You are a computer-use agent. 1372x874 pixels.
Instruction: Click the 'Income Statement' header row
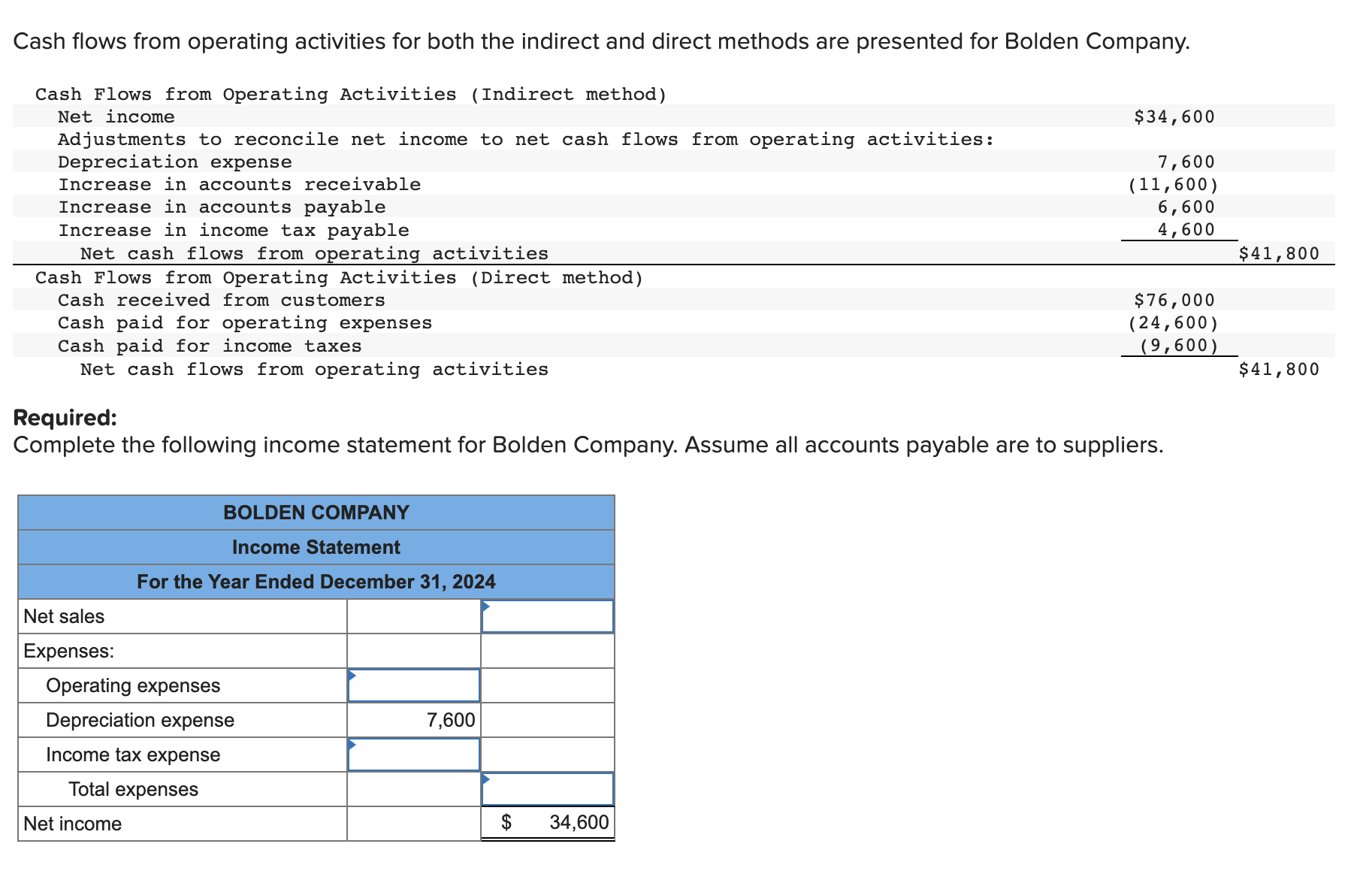[316, 547]
